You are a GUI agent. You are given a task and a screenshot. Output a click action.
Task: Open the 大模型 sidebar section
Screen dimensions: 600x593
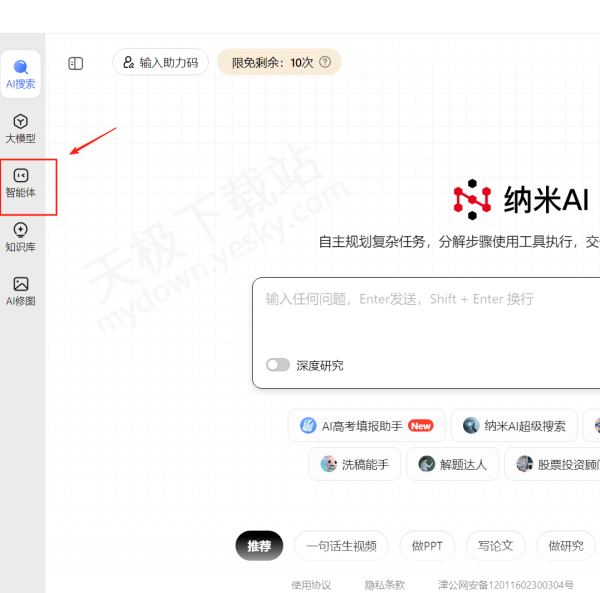[x=21, y=129]
